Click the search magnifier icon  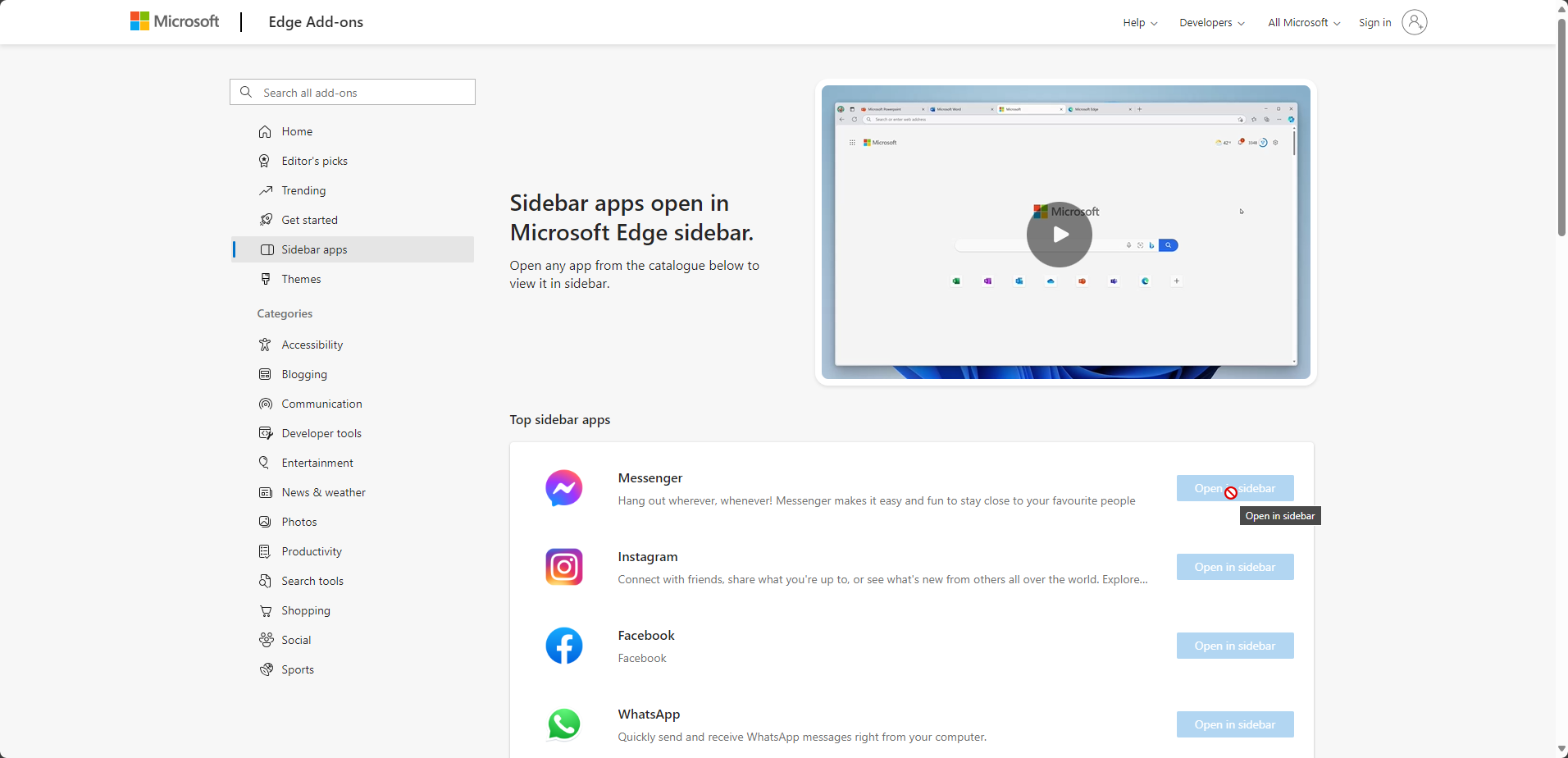coord(246,92)
